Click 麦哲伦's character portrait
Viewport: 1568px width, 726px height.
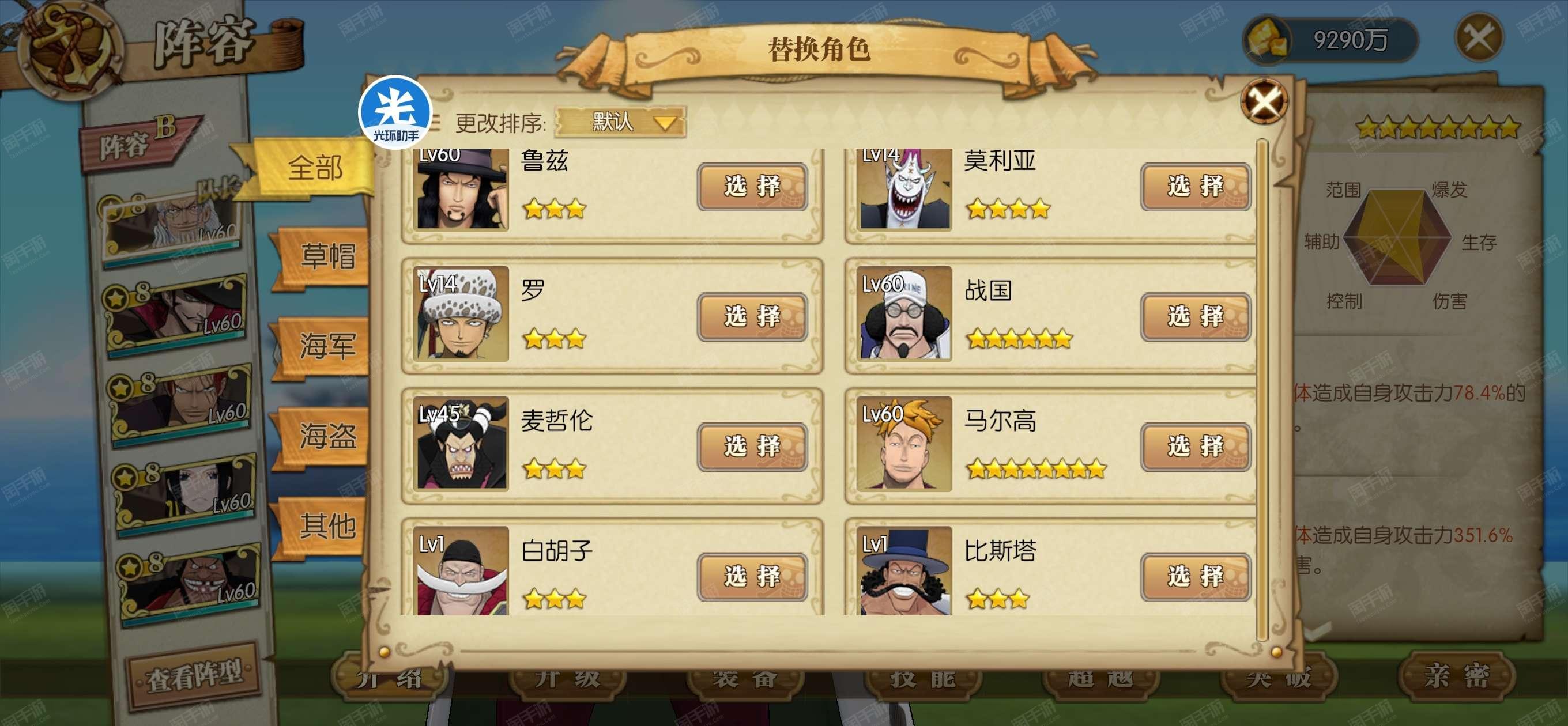click(461, 444)
